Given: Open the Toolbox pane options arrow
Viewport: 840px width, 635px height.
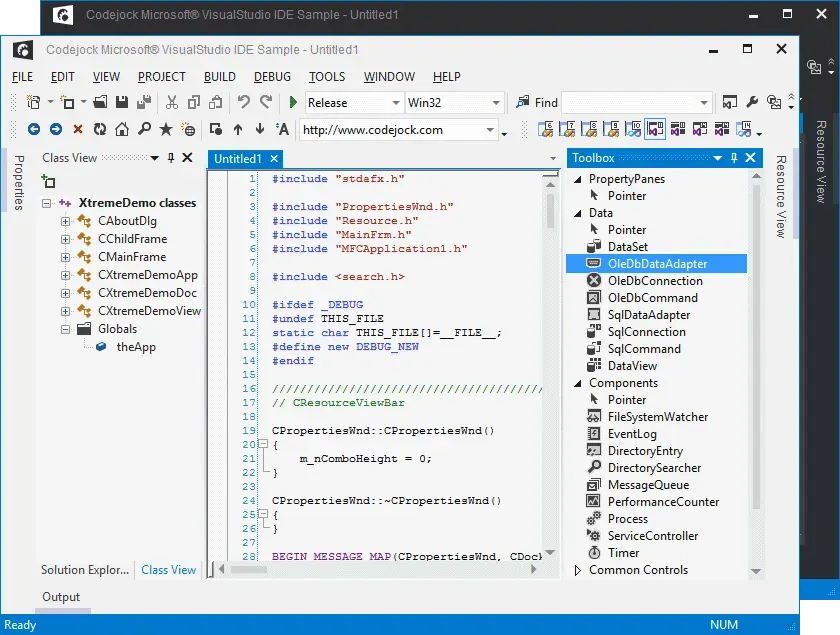Looking at the screenshot, I should click(x=718, y=158).
